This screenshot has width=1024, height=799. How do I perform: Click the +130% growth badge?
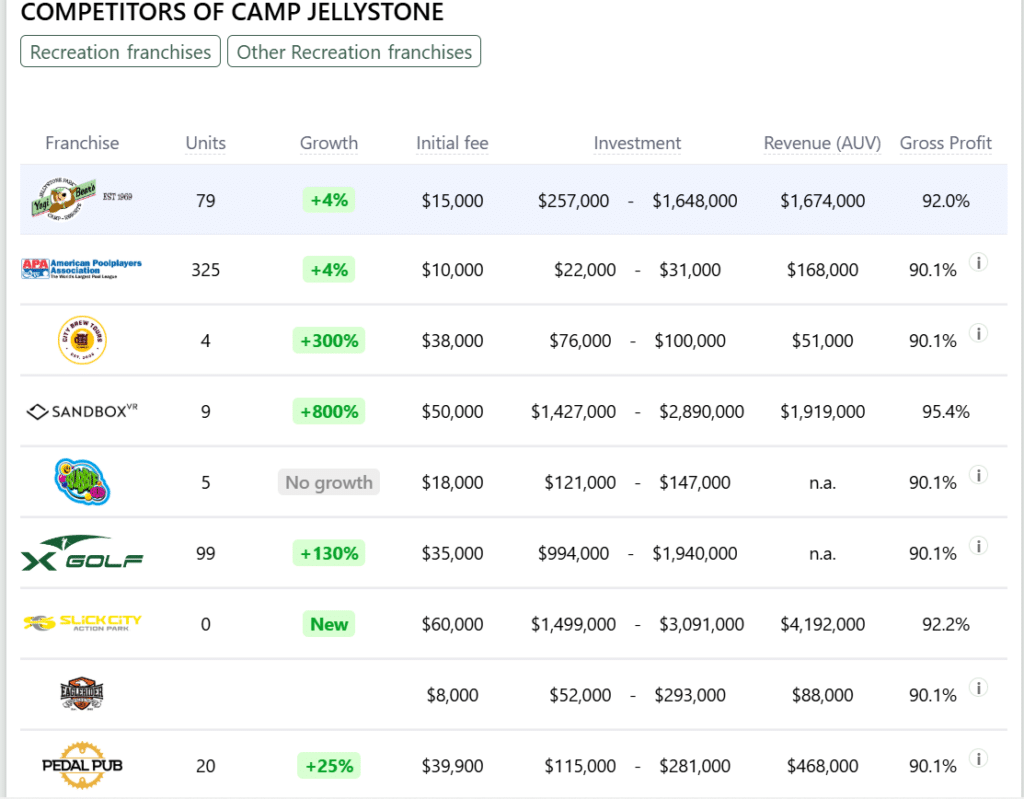[x=328, y=553]
